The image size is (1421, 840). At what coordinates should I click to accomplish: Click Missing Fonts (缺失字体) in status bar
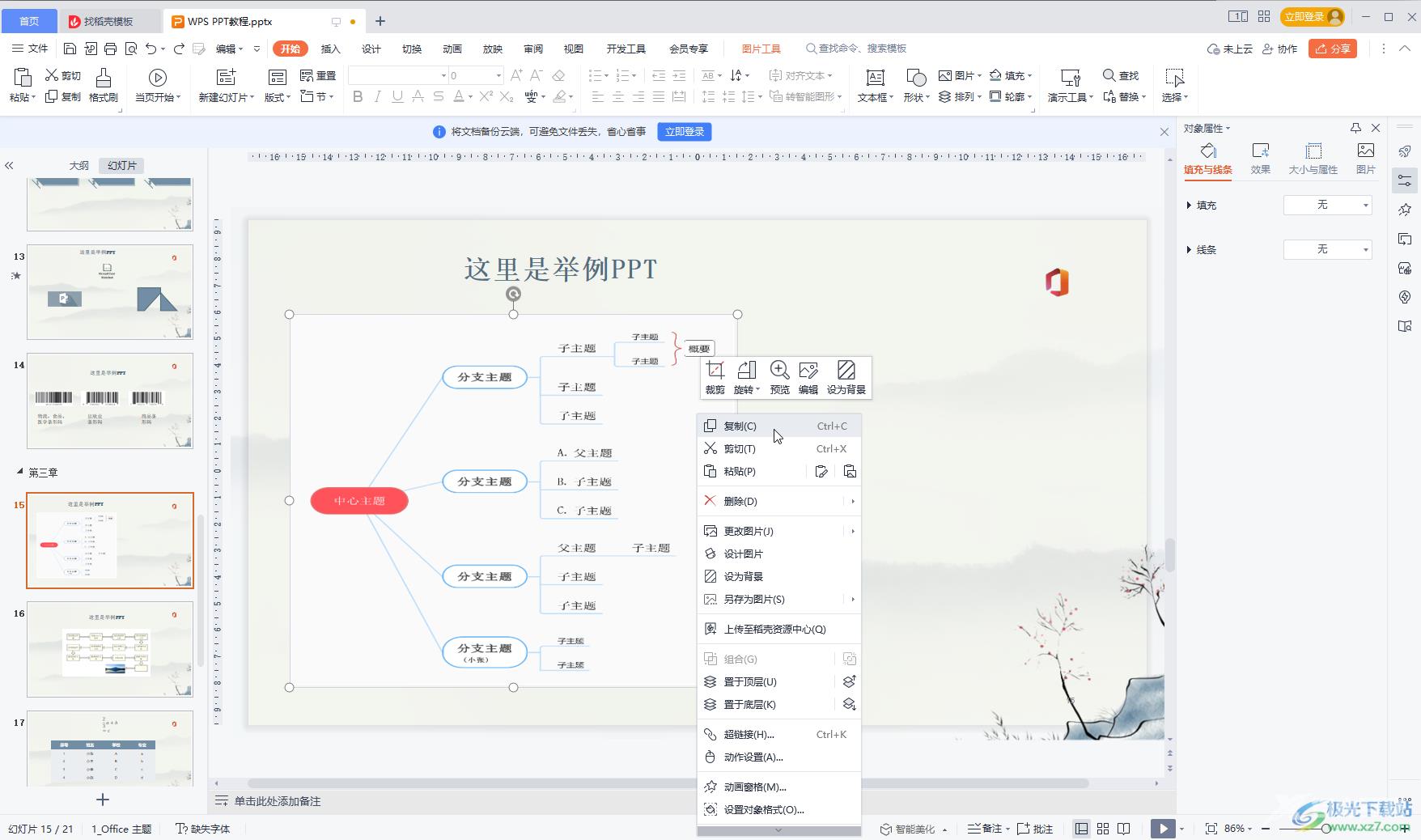tap(203, 829)
